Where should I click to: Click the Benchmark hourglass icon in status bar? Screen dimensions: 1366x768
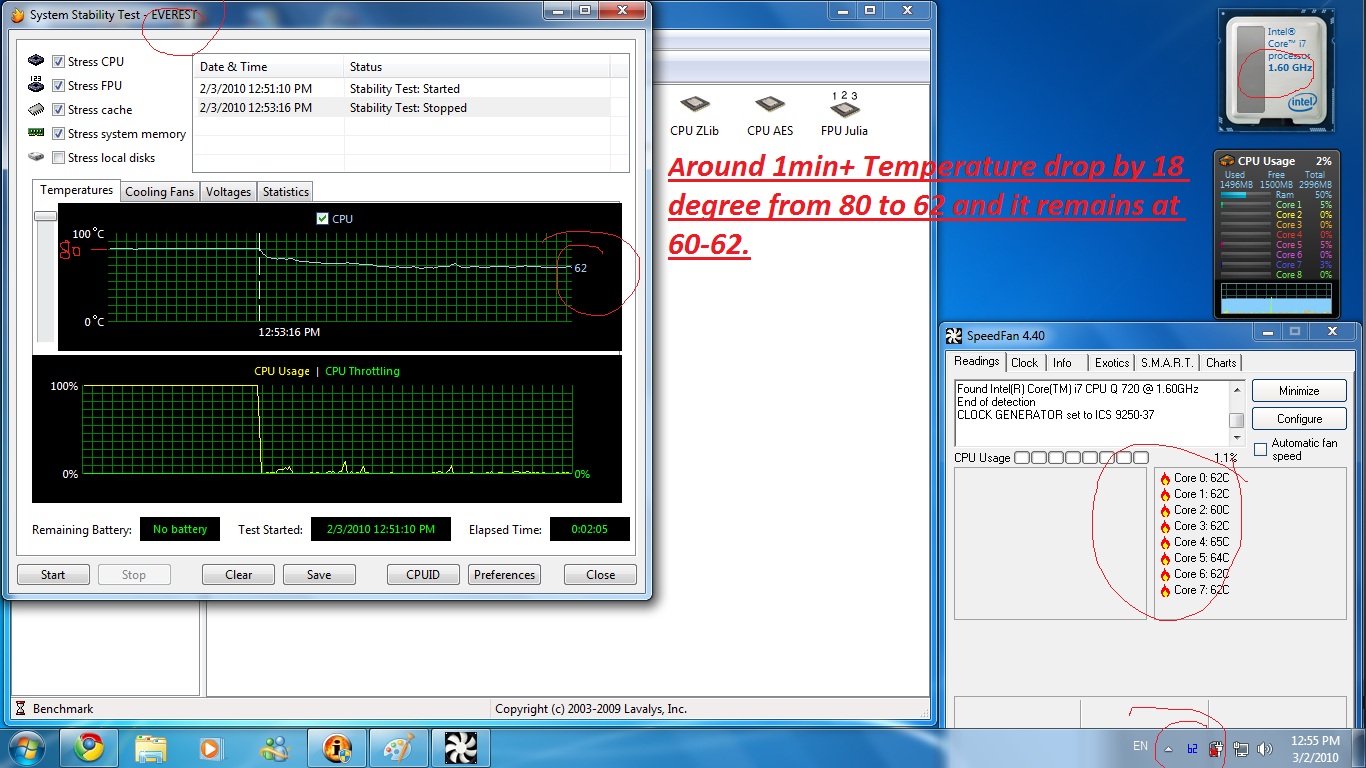point(20,708)
